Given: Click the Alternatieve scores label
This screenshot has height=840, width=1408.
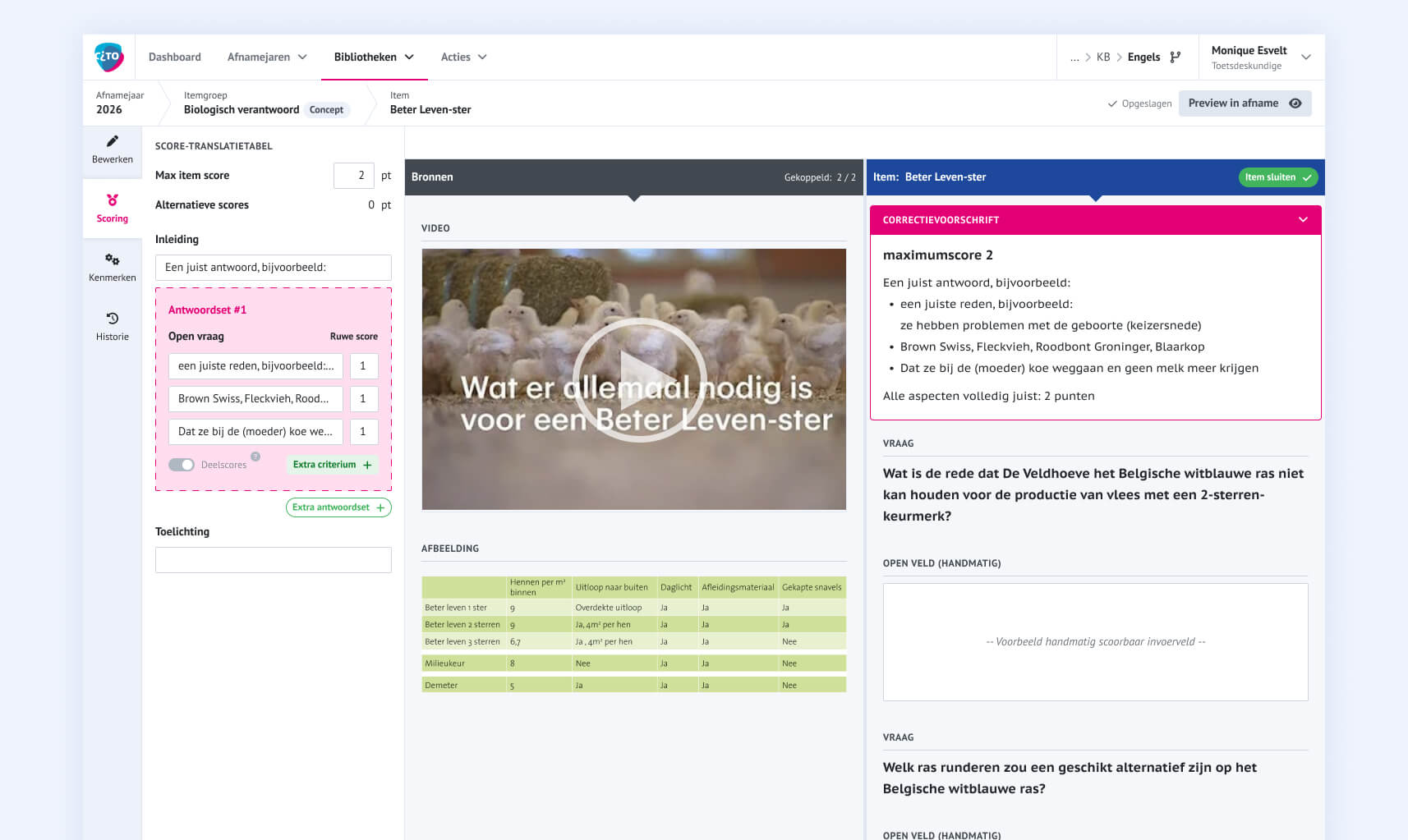Looking at the screenshot, I should (202, 205).
